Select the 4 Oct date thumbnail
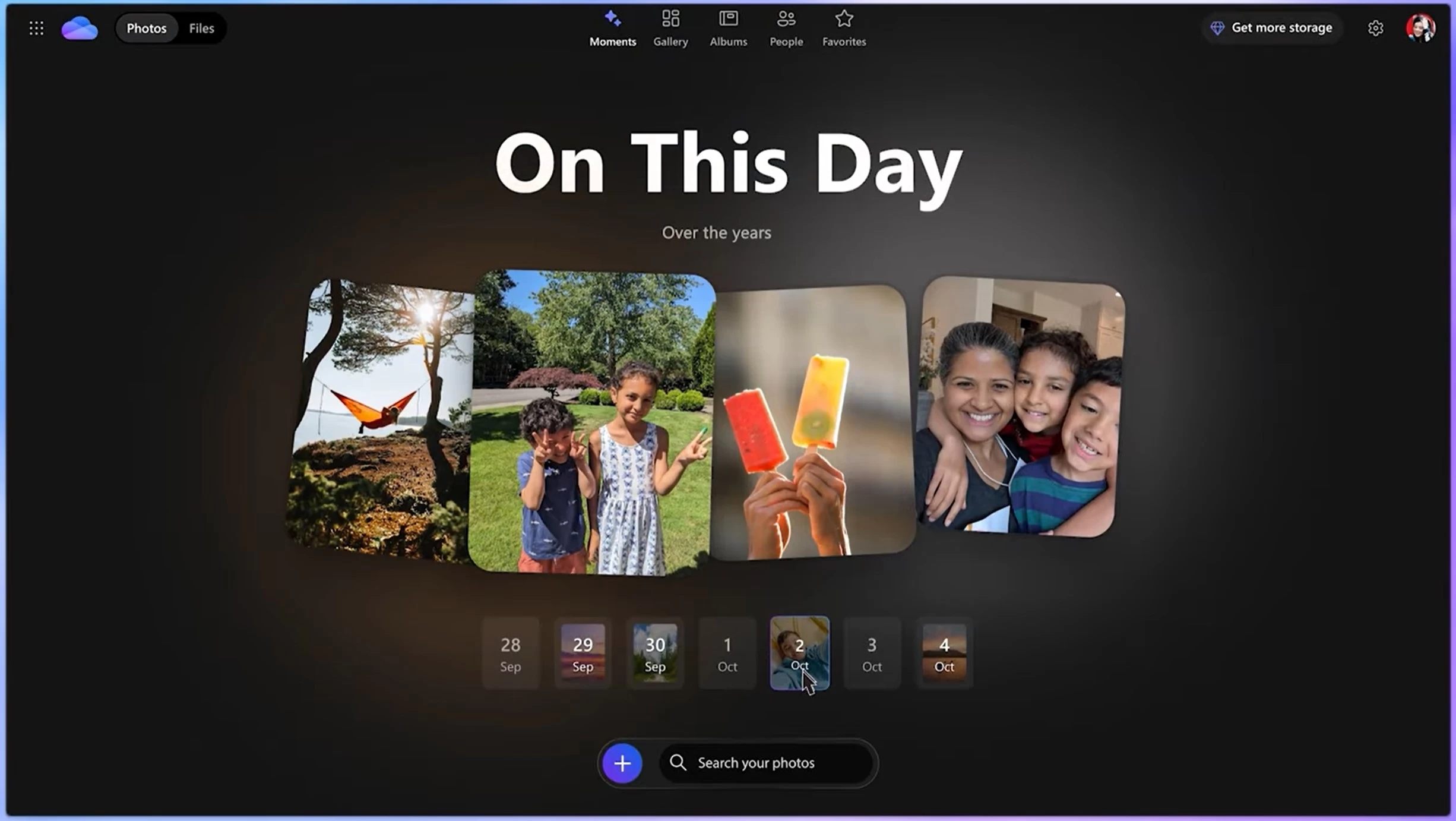The height and width of the screenshot is (821, 1456). point(944,653)
